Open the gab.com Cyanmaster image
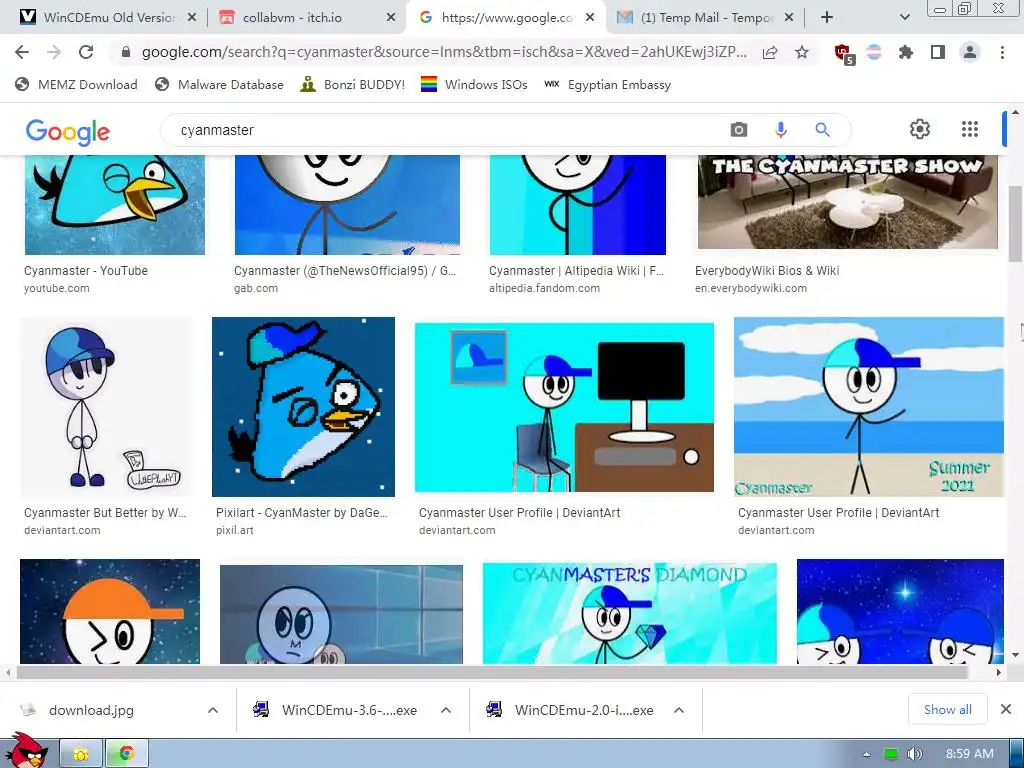Screen dimensions: 1024x768 pyautogui.click(x=347, y=204)
